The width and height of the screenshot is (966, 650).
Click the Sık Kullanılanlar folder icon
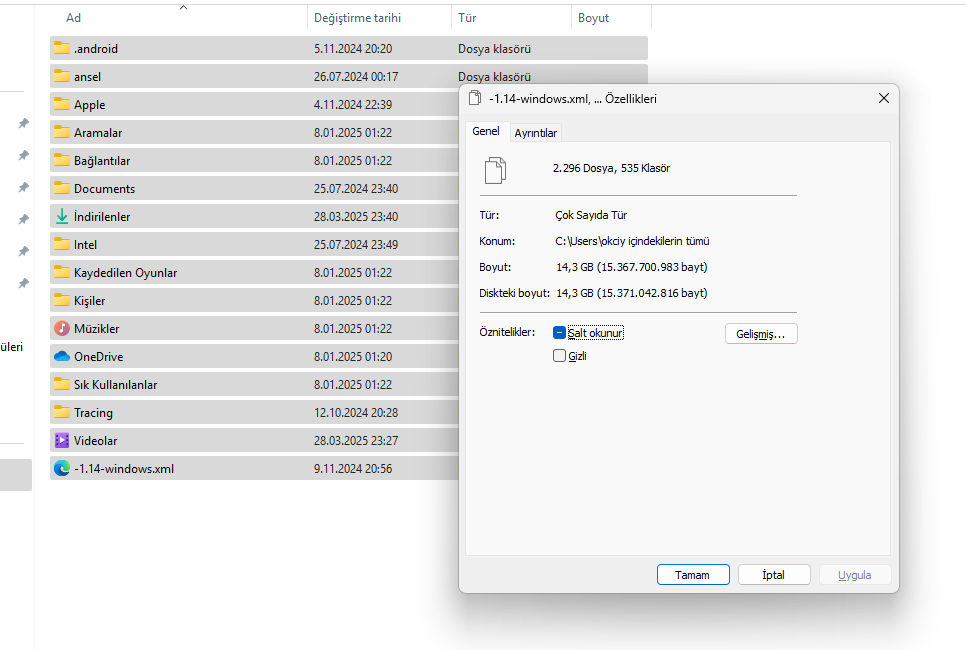coord(62,384)
